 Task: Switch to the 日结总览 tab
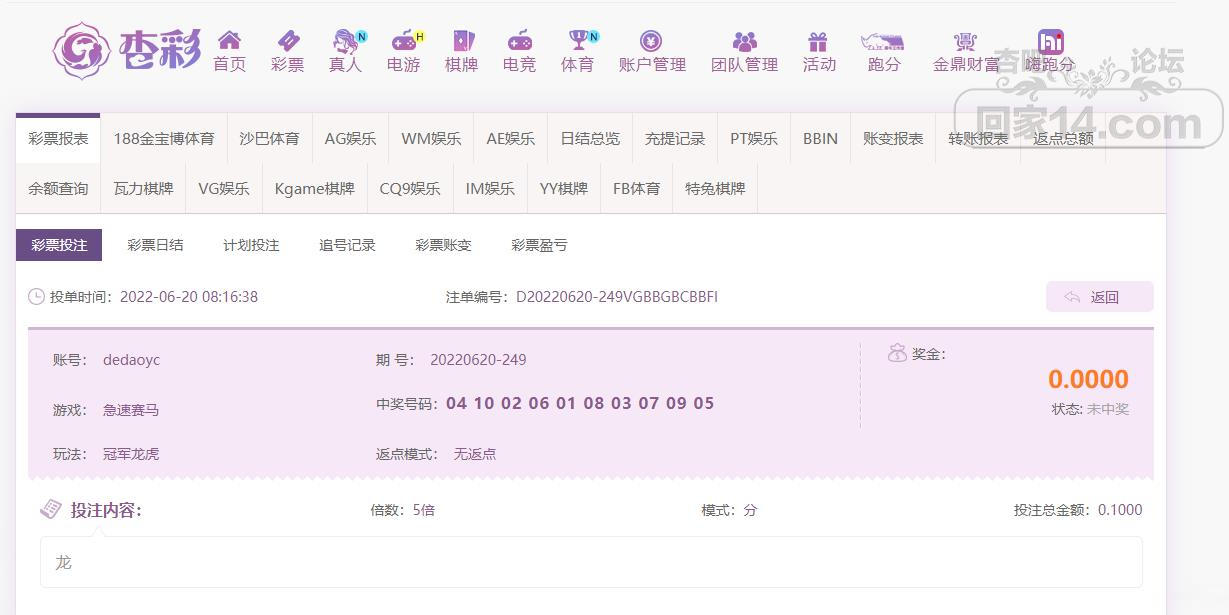(590, 139)
